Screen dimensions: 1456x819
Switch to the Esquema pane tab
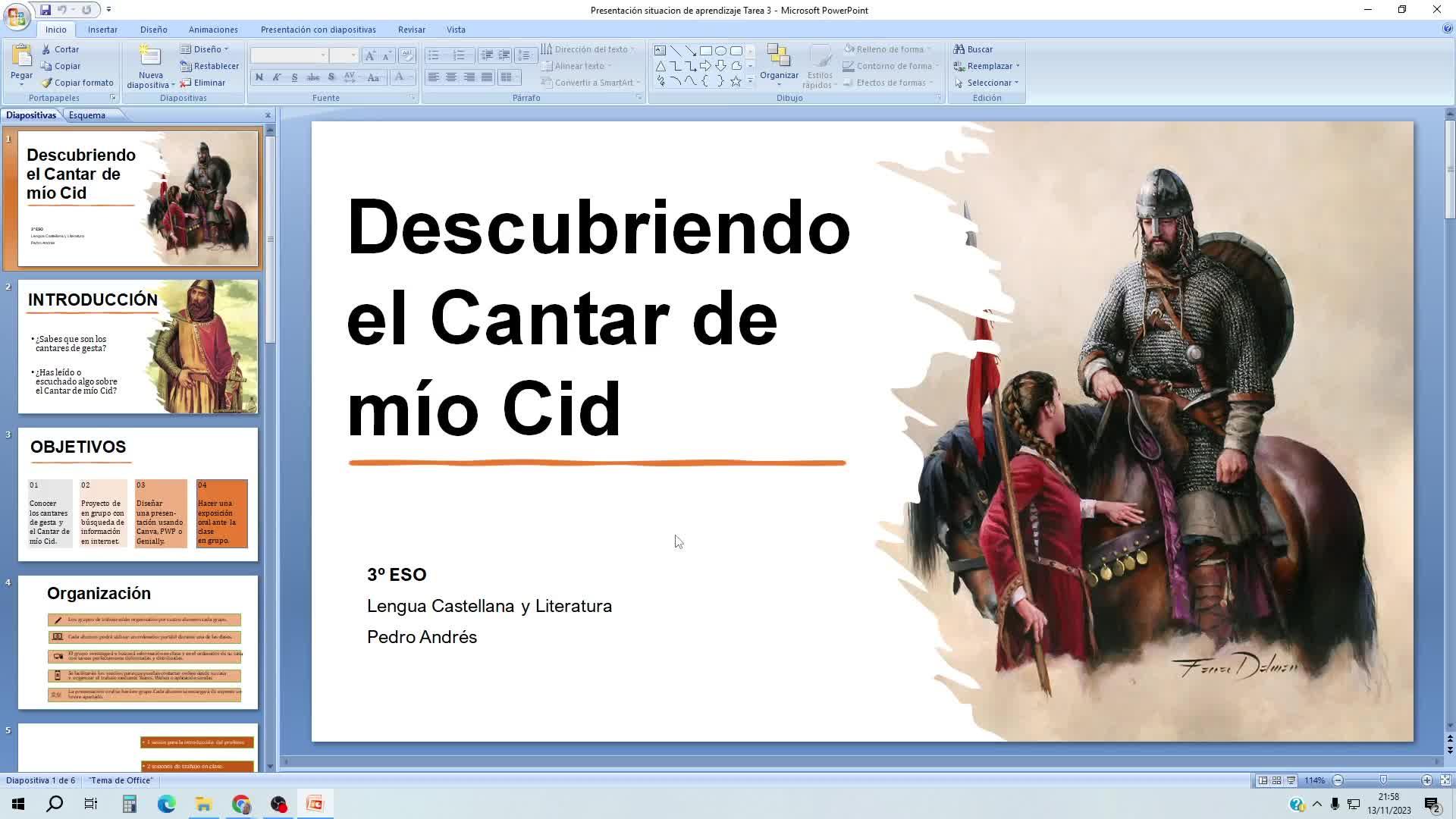pyautogui.click(x=87, y=115)
